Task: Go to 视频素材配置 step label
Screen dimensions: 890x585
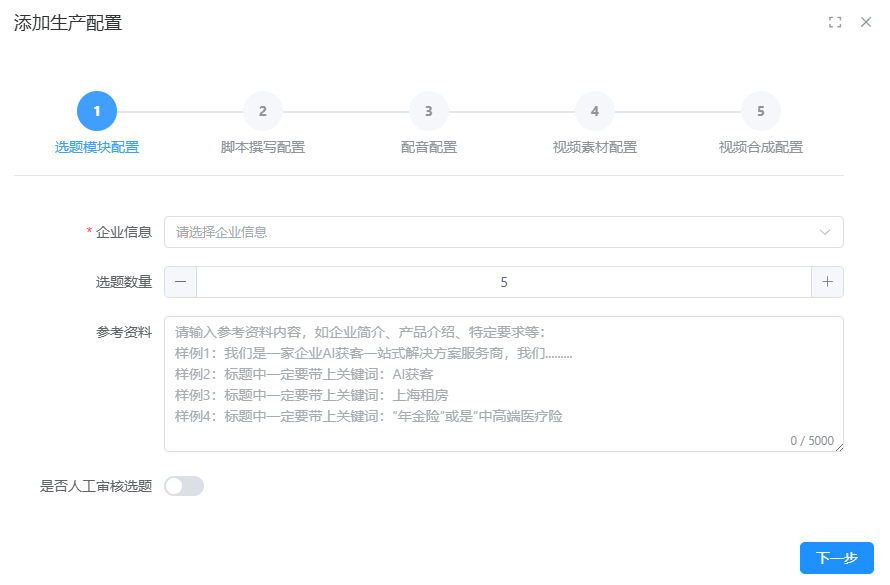Action: tap(595, 147)
